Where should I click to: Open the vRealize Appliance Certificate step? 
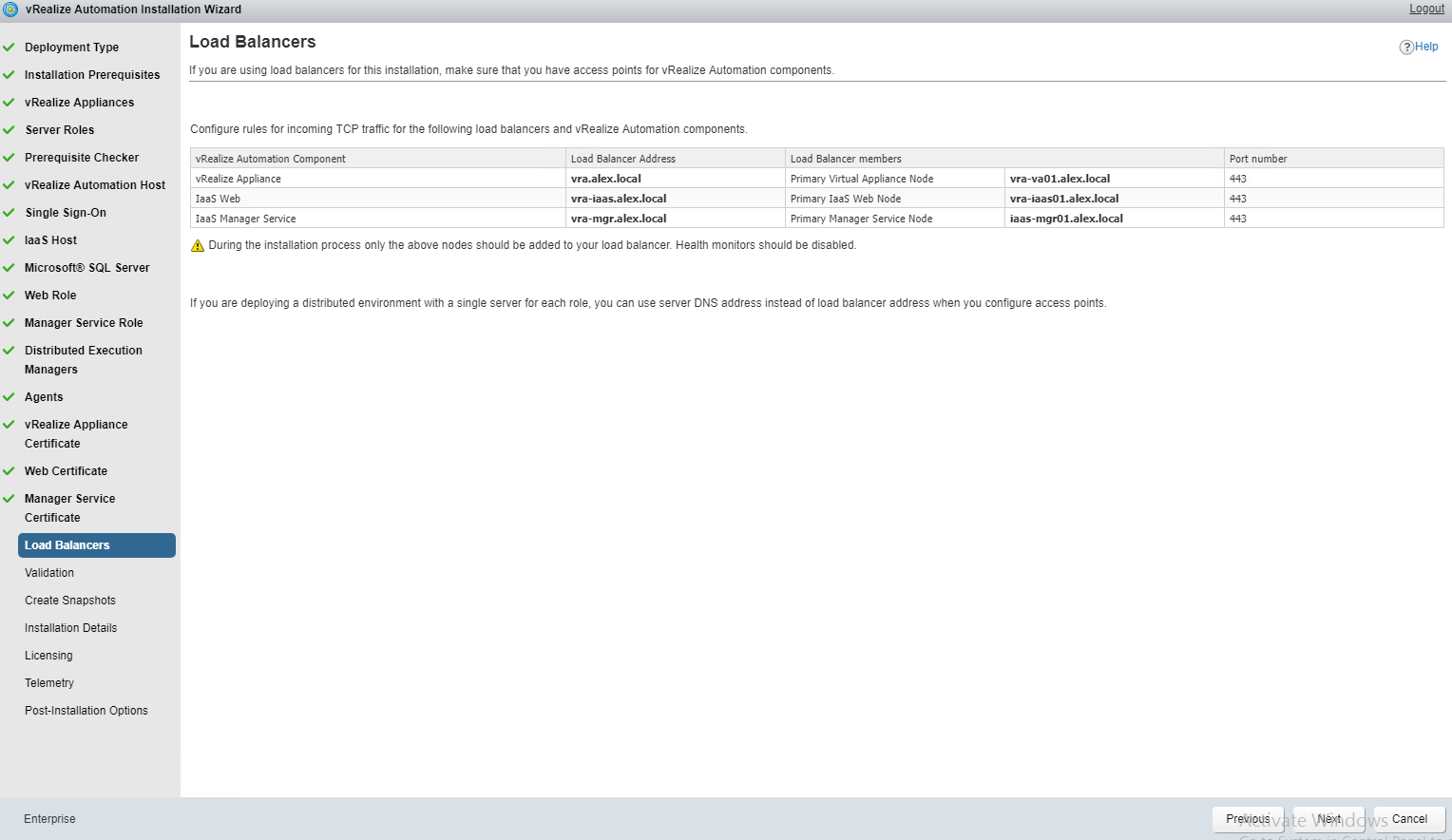pyautogui.click(x=76, y=434)
